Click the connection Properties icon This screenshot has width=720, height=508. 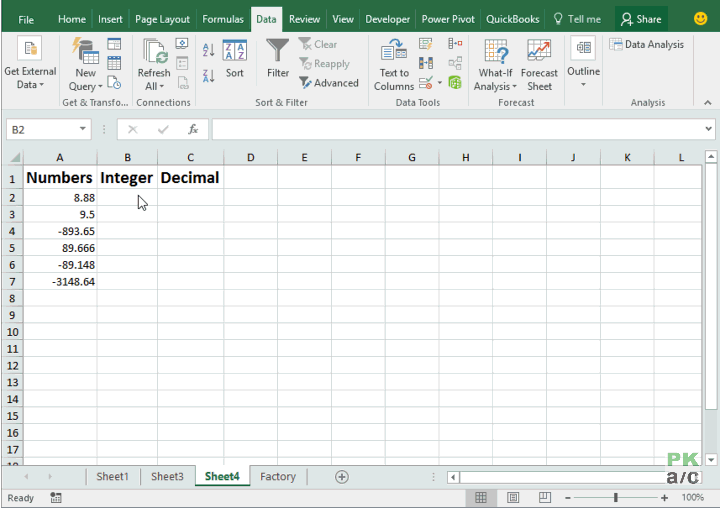pyautogui.click(x=182, y=63)
